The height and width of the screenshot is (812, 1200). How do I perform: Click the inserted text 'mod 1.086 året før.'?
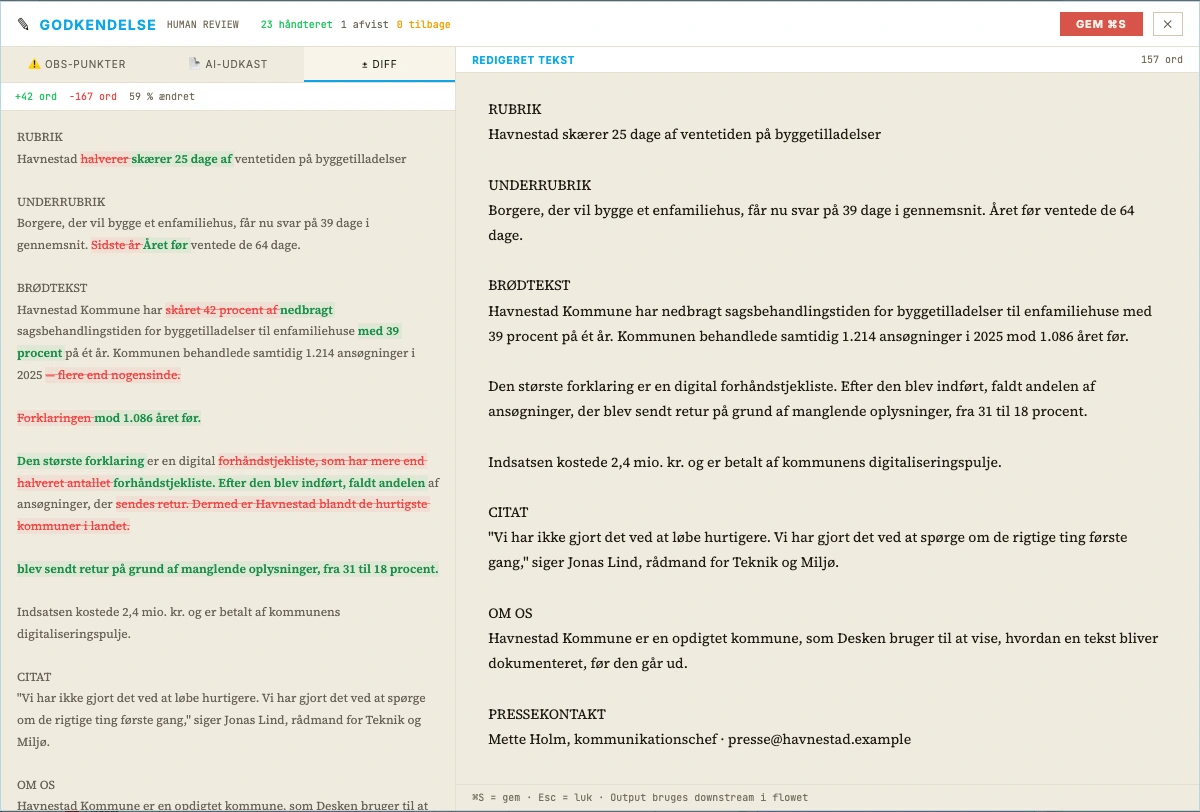click(148, 418)
